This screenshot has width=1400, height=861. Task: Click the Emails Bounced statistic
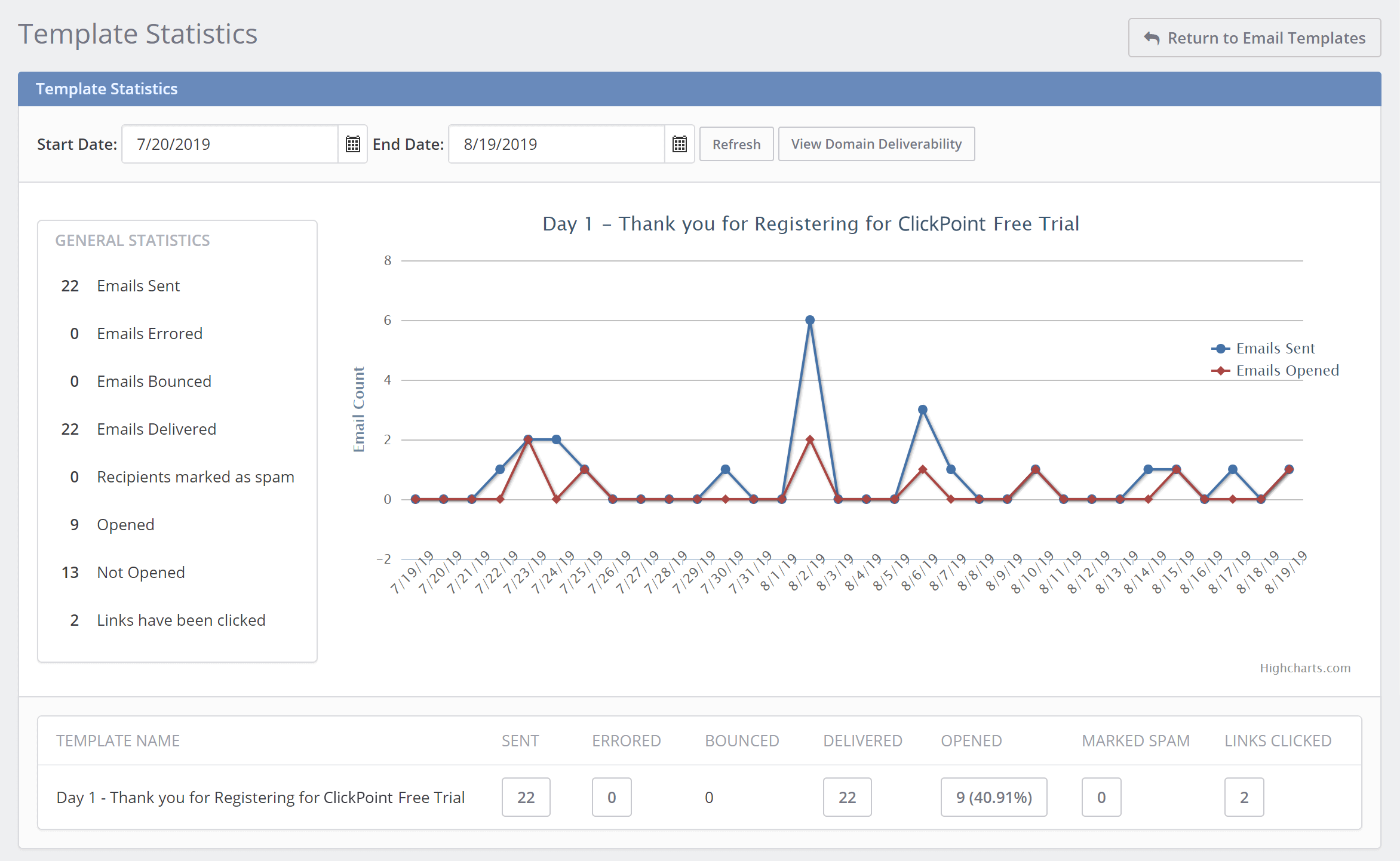[140, 382]
